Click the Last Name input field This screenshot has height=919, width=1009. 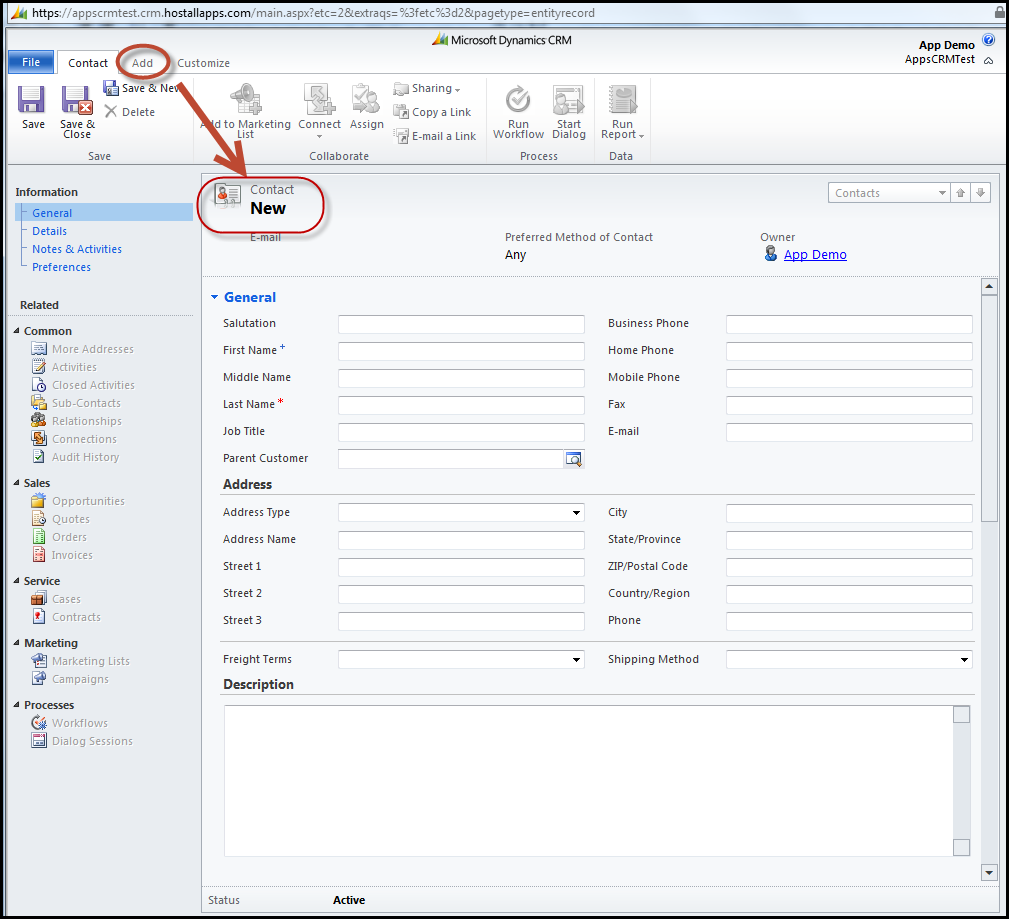pos(461,405)
